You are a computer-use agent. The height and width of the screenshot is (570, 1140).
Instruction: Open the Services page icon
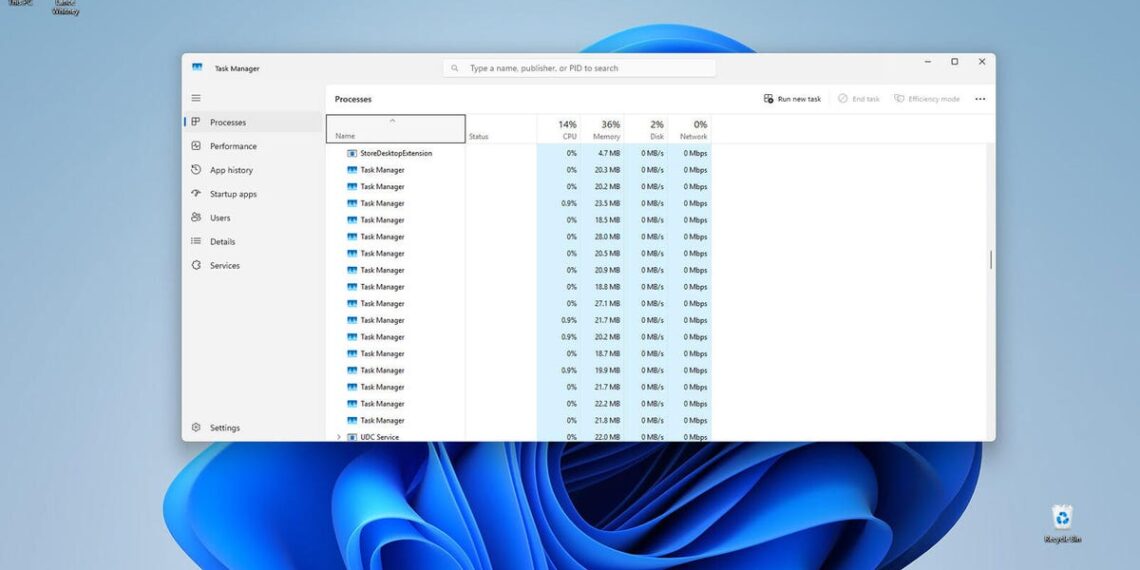[196, 265]
